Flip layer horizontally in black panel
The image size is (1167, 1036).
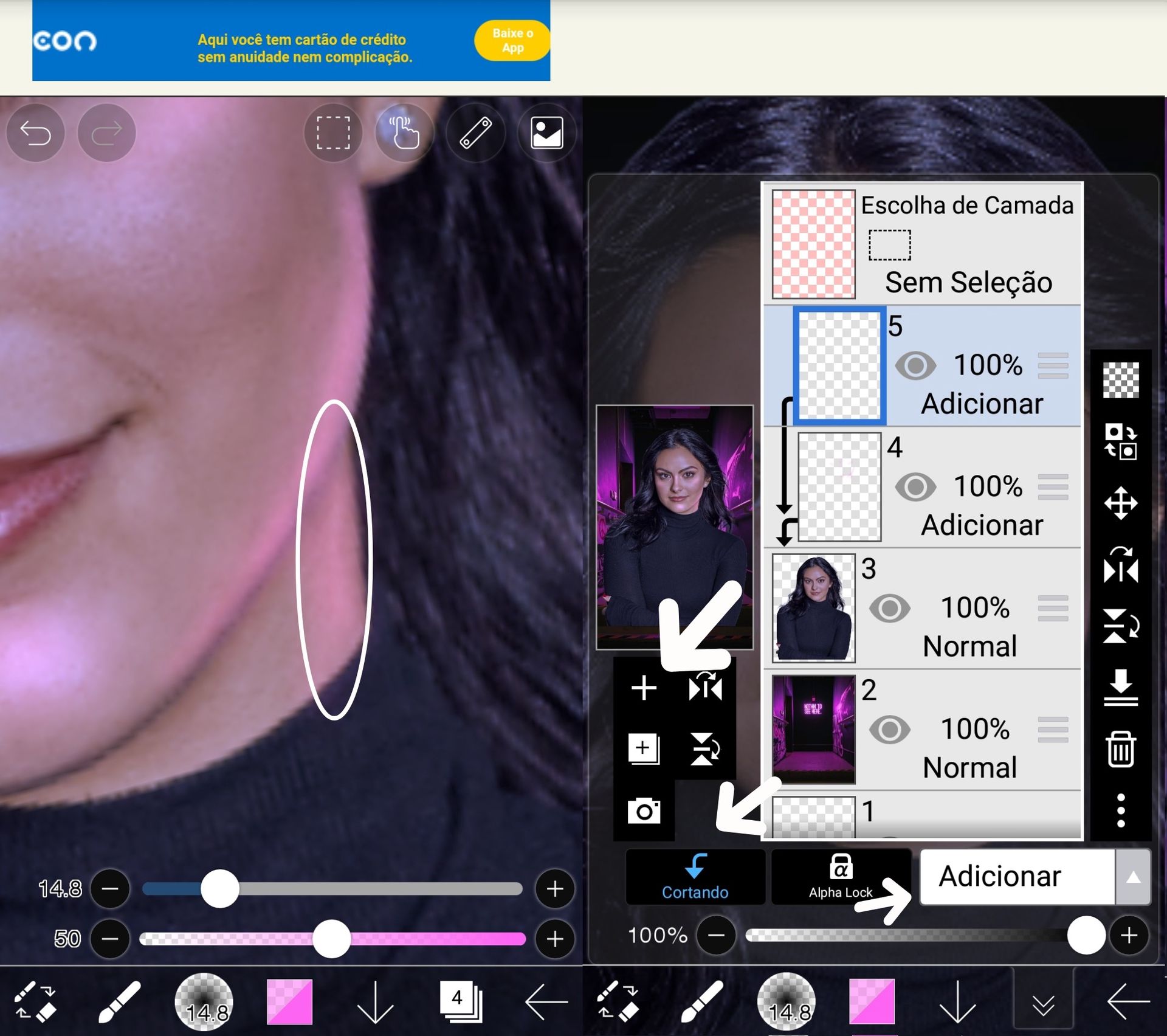tap(705, 688)
